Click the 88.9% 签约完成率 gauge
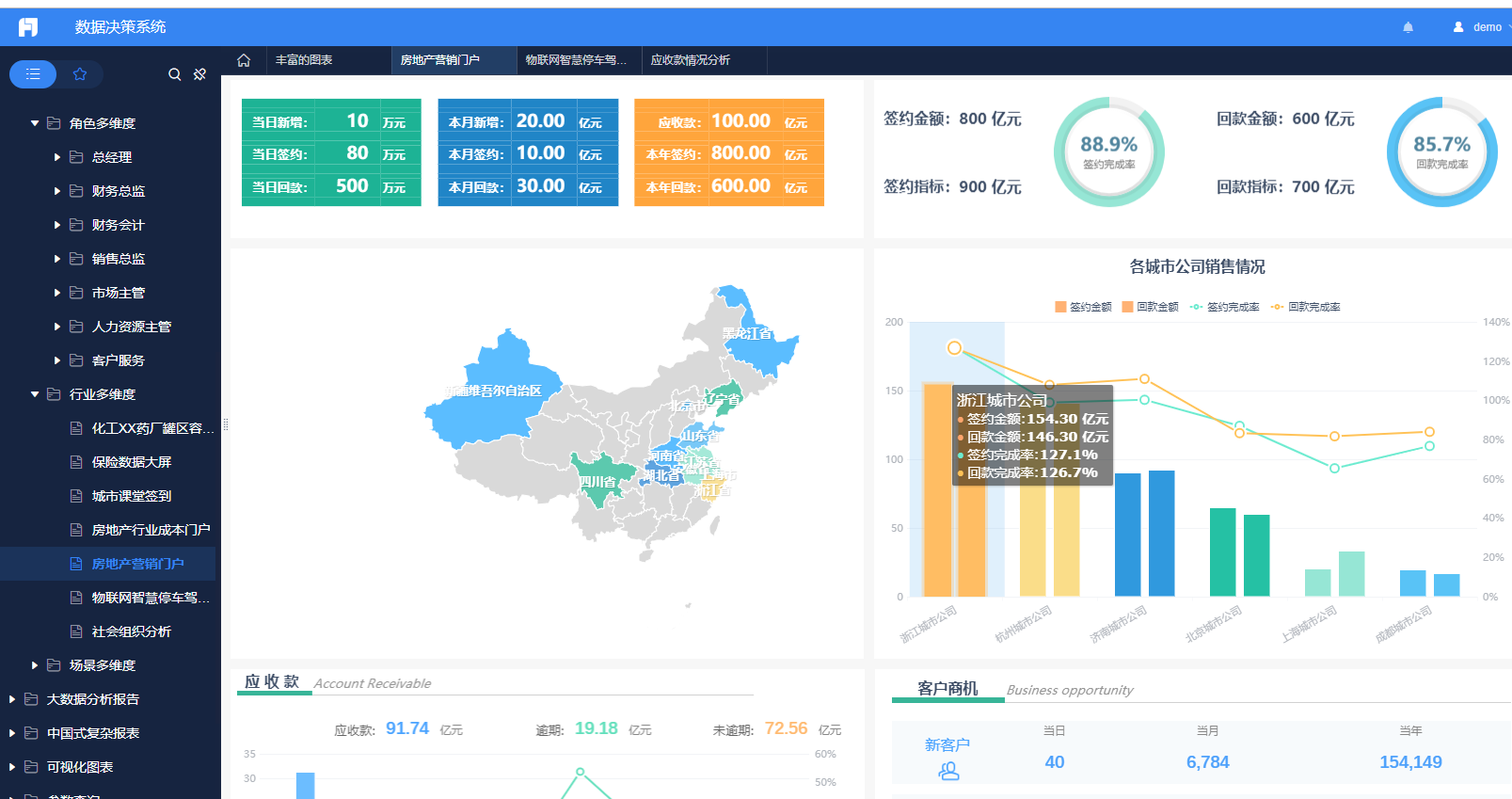The width and height of the screenshot is (1512, 799). (1109, 152)
